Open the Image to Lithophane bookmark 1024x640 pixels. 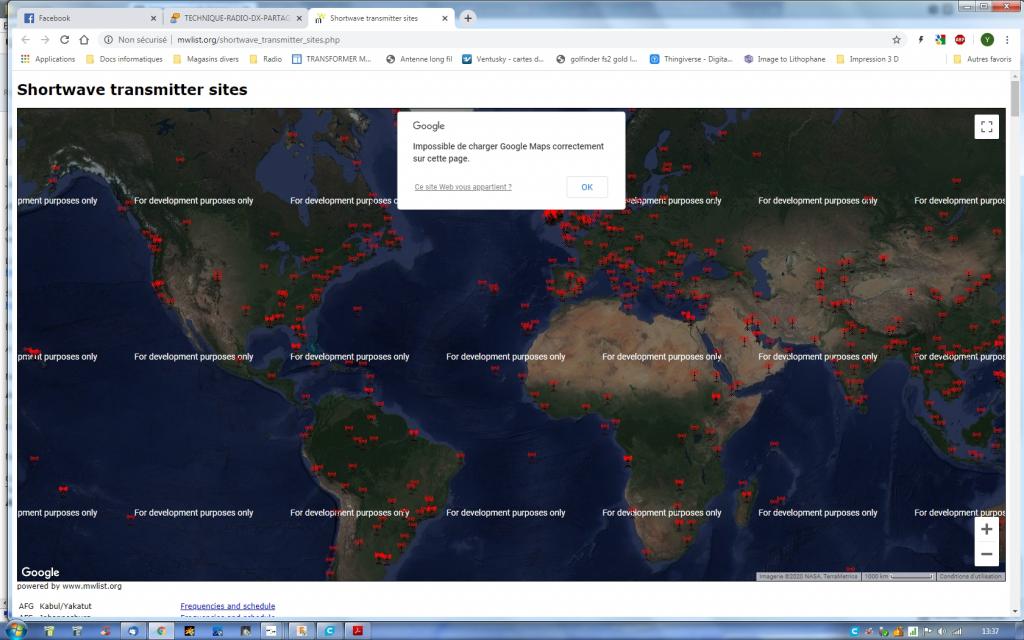pyautogui.click(x=785, y=59)
